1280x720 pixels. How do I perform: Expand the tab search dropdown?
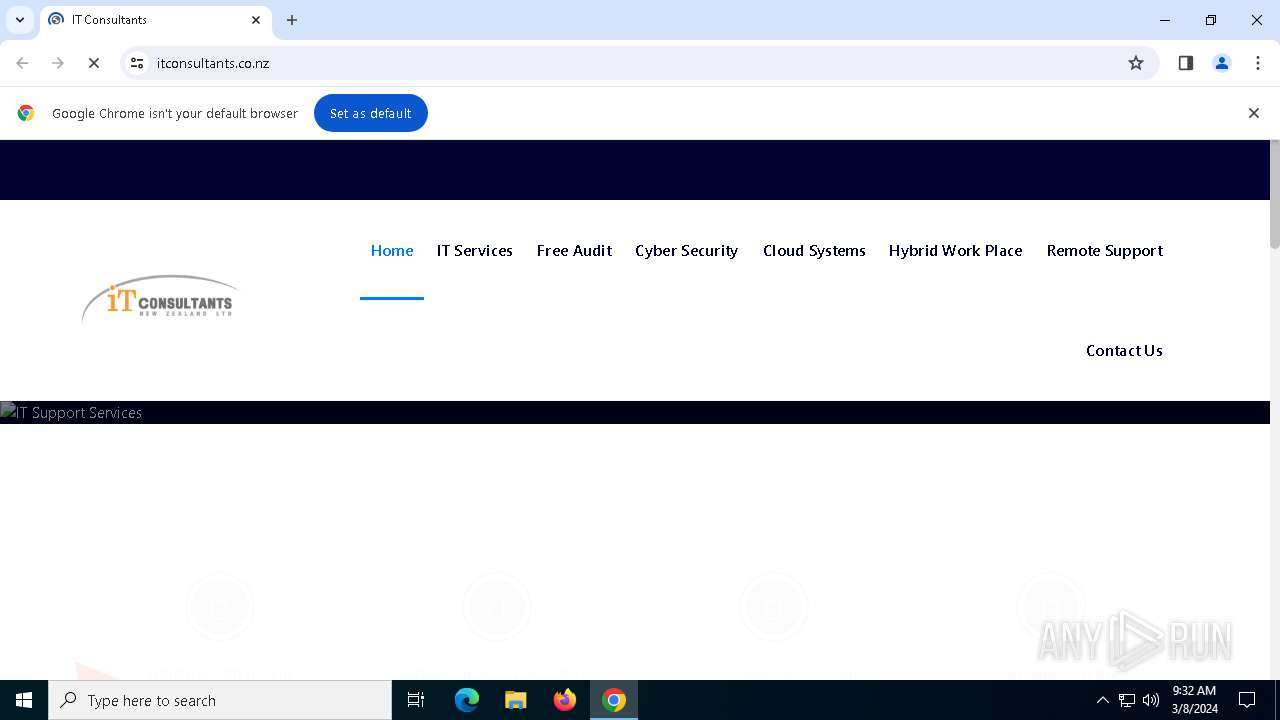[x=20, y=20]
